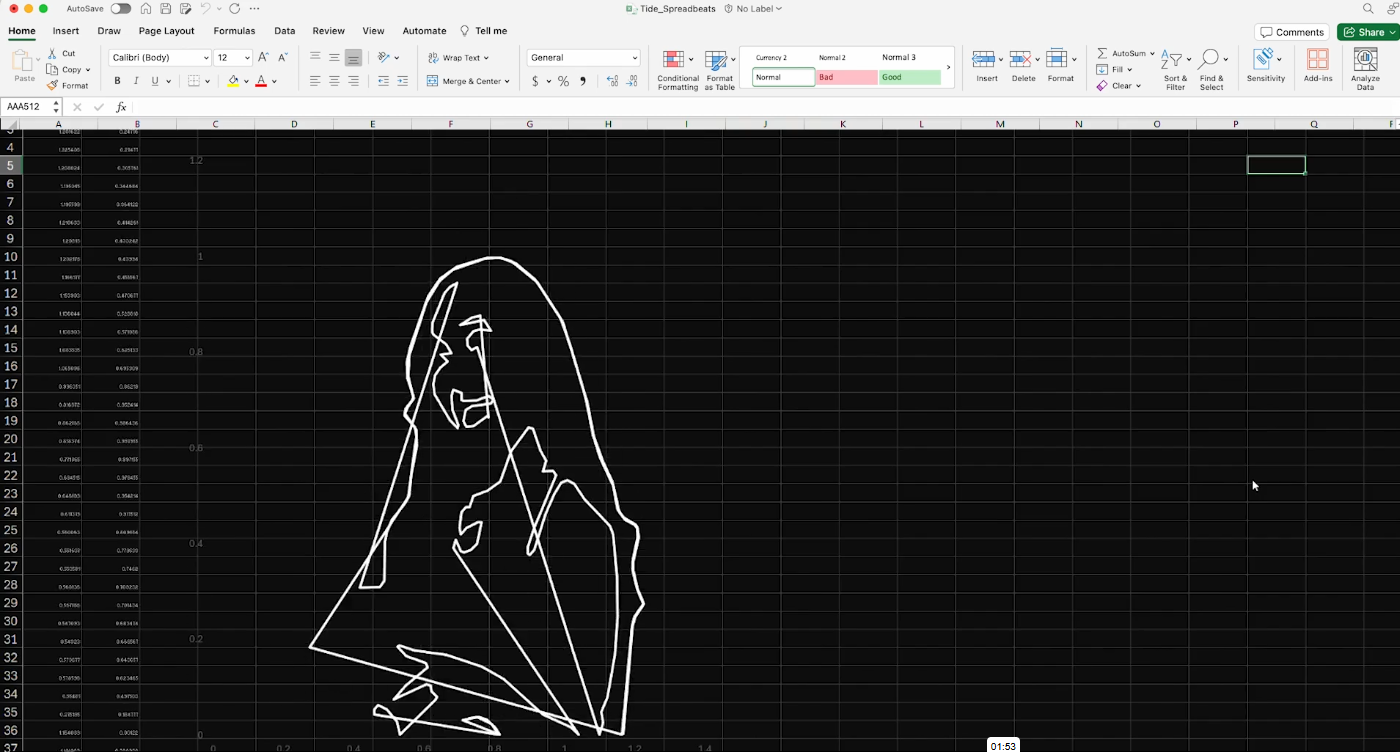Toggle Align Right
This screenshot has height=752, width=1400.
[353, 81]
